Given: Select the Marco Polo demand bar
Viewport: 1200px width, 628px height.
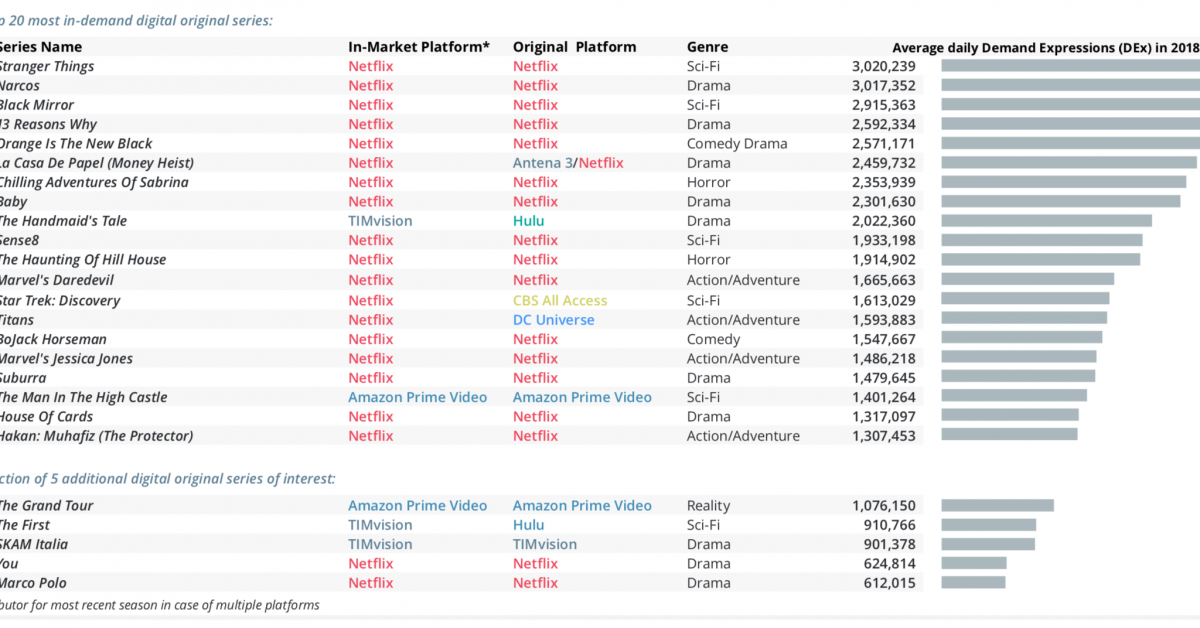Looking at the screenshot, I should pyautogui.click(x=973, y=583).
